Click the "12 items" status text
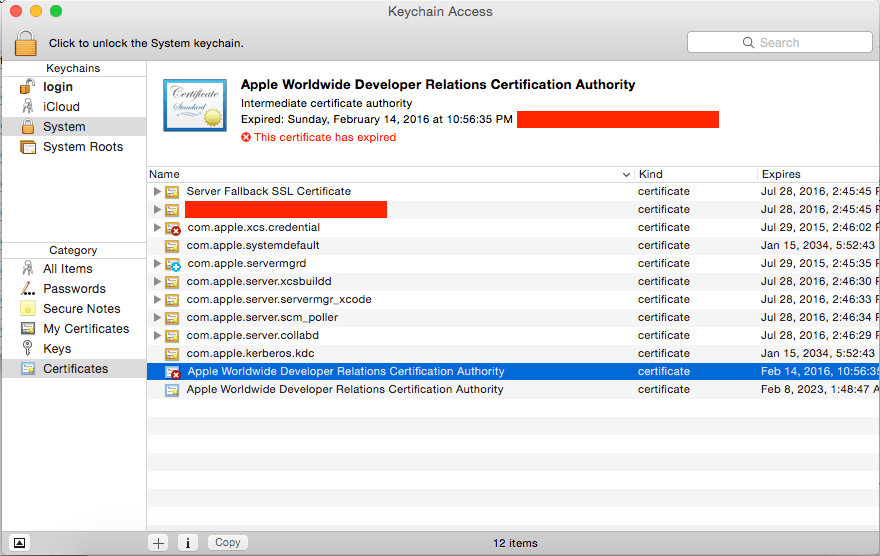This screenshot has width=880, height=556. (515, 543)
